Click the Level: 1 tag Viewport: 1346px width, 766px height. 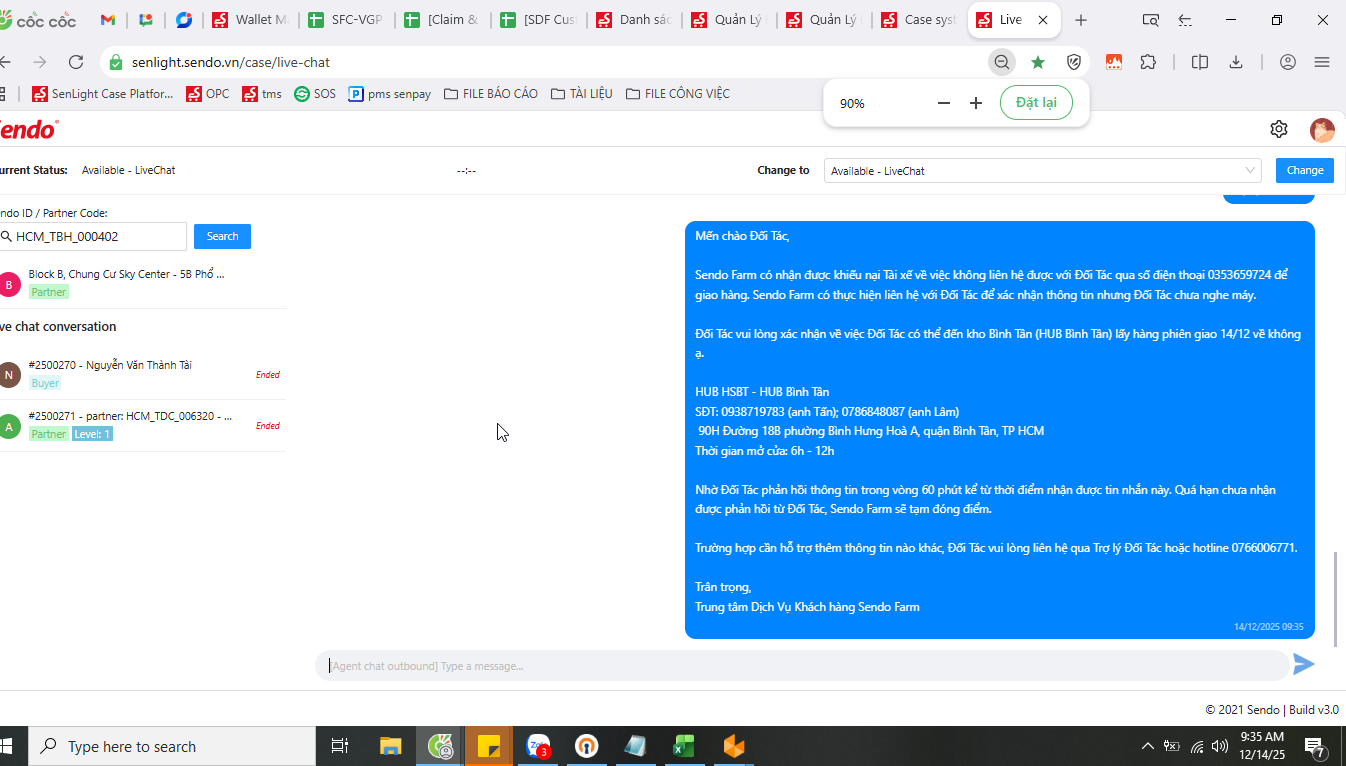pyautogui.click(x=92, y=434)
